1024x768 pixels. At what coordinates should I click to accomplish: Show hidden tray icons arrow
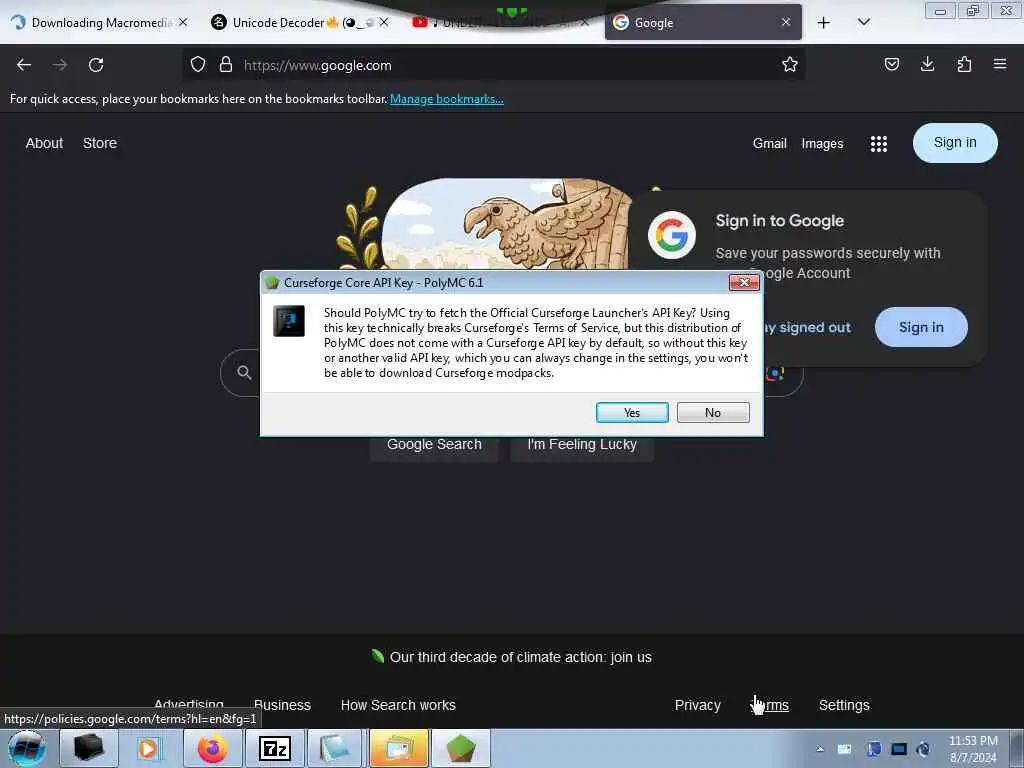click(x=820, y=749)
